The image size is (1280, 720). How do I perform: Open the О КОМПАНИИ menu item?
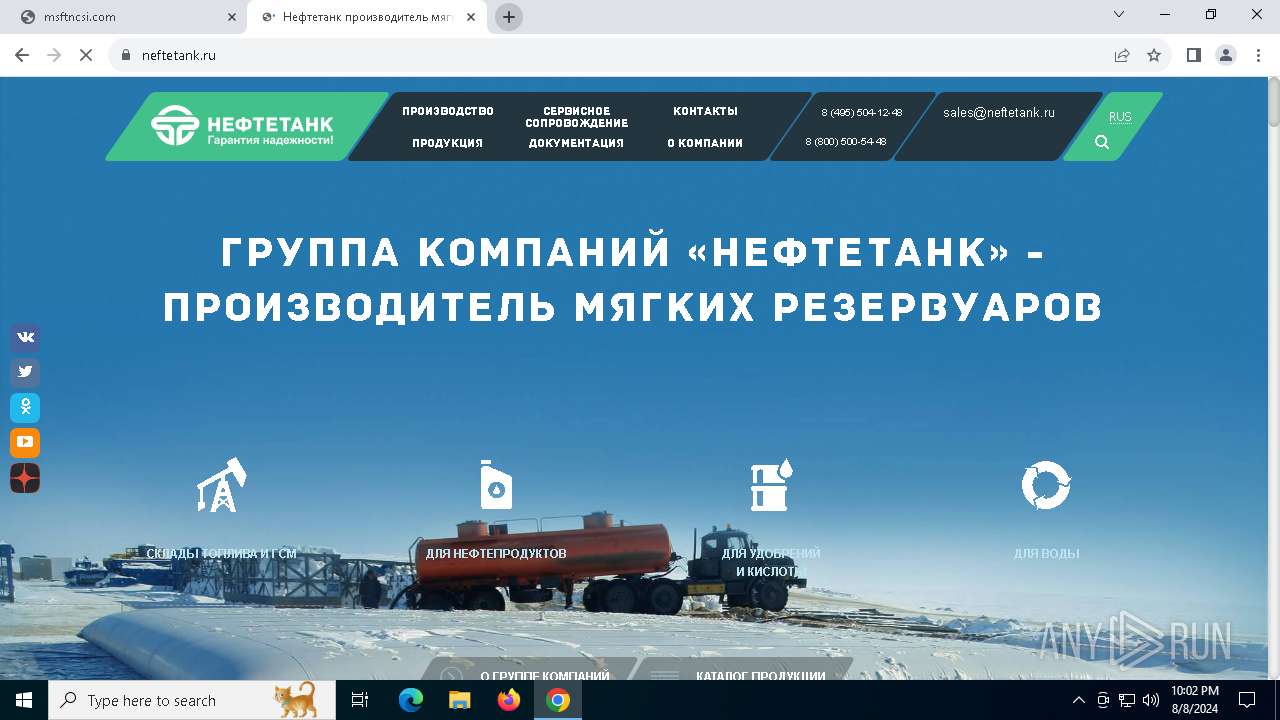pyautogui.click(x=705, y=143)
